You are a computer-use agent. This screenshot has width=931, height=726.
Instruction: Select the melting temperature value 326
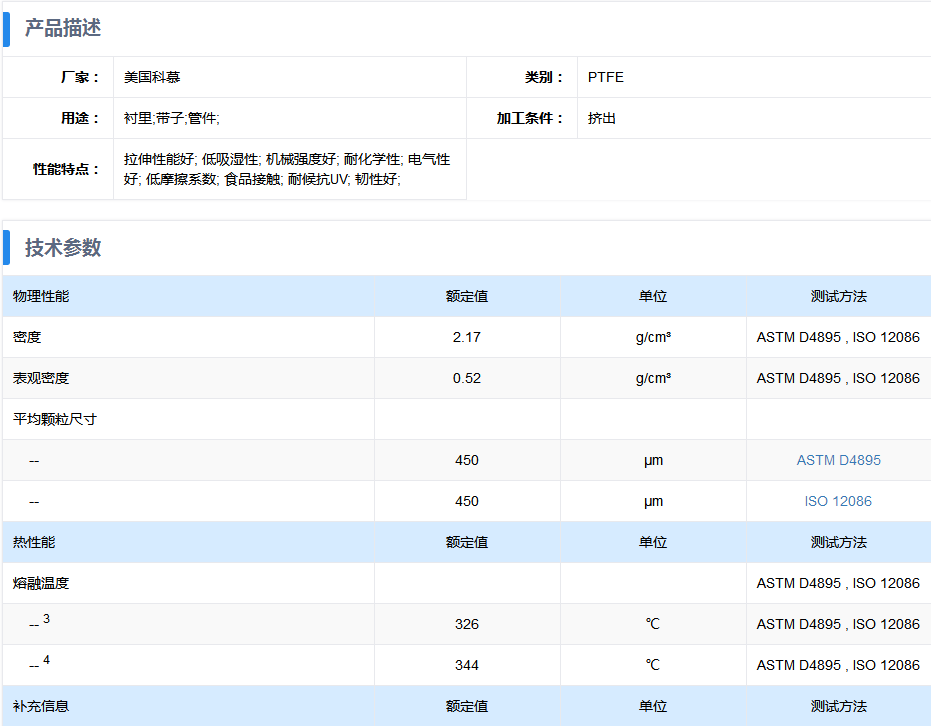click(x=466, y=624)
